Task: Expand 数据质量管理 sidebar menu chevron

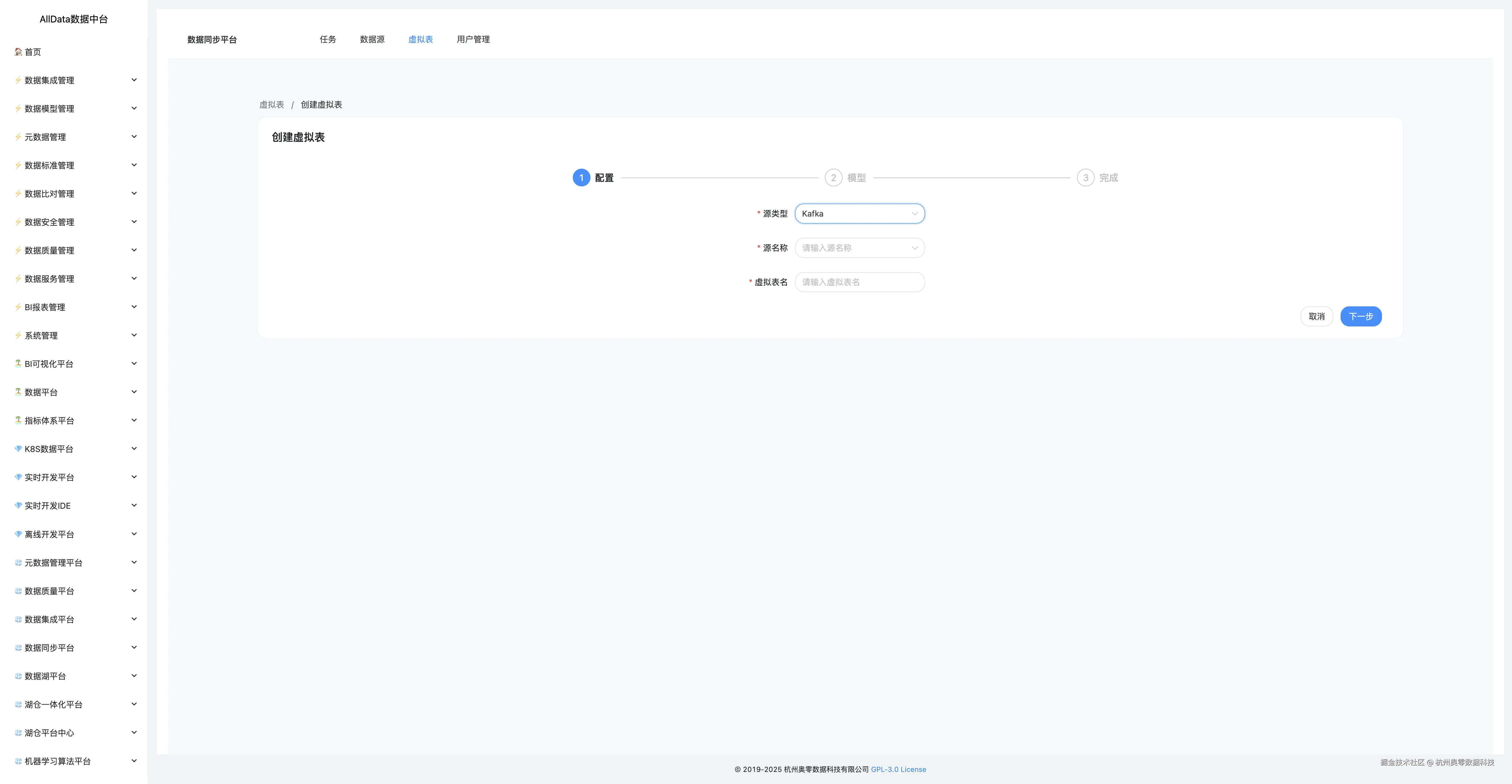Action: click(134, 250)
